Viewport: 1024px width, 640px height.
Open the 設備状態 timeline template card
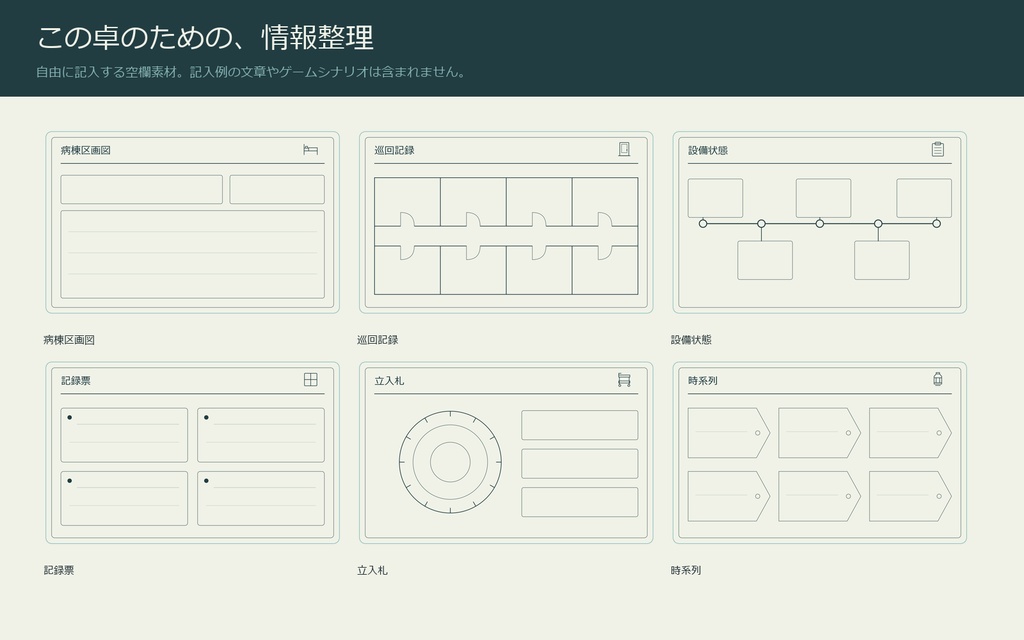click(x=820, y=223)
